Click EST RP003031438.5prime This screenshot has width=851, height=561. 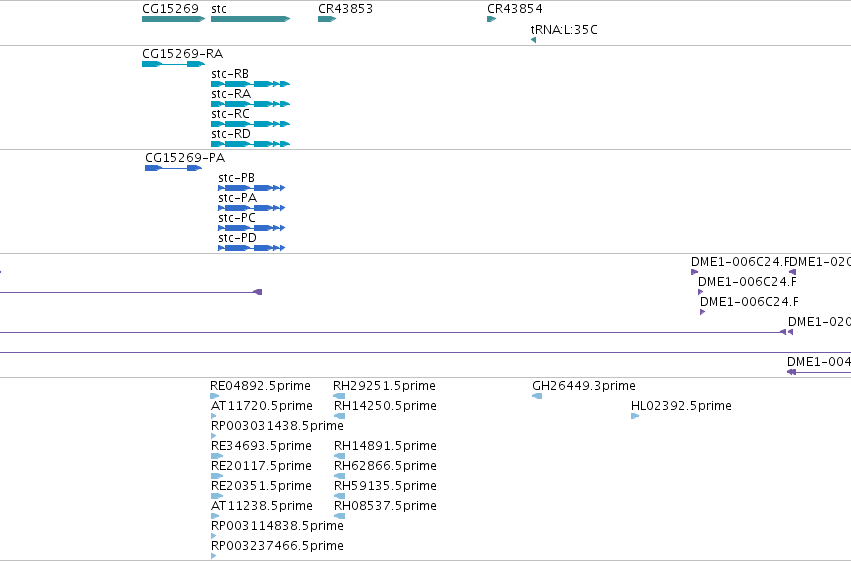pos(213,436)
